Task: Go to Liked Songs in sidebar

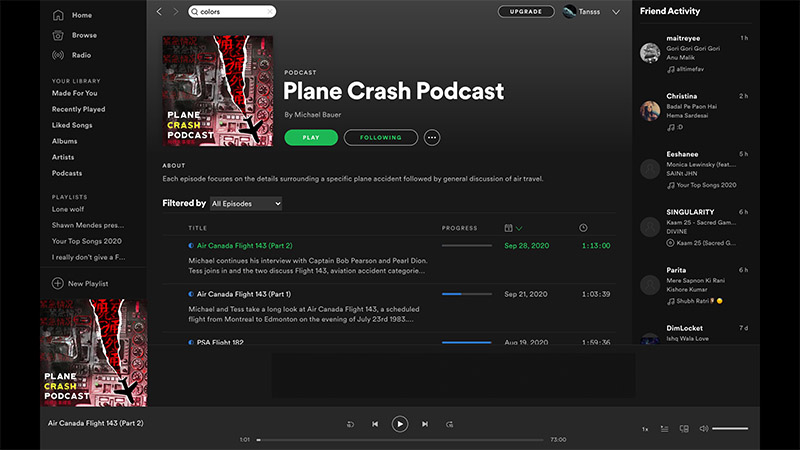Action: coord(71,125)
